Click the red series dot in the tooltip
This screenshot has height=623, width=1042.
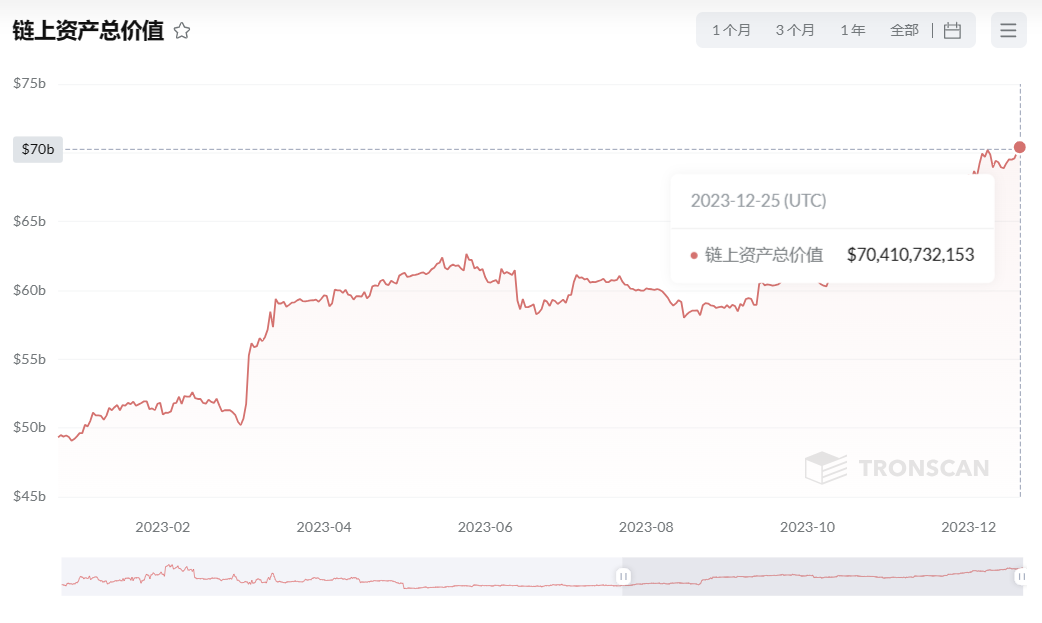point(693,255)
